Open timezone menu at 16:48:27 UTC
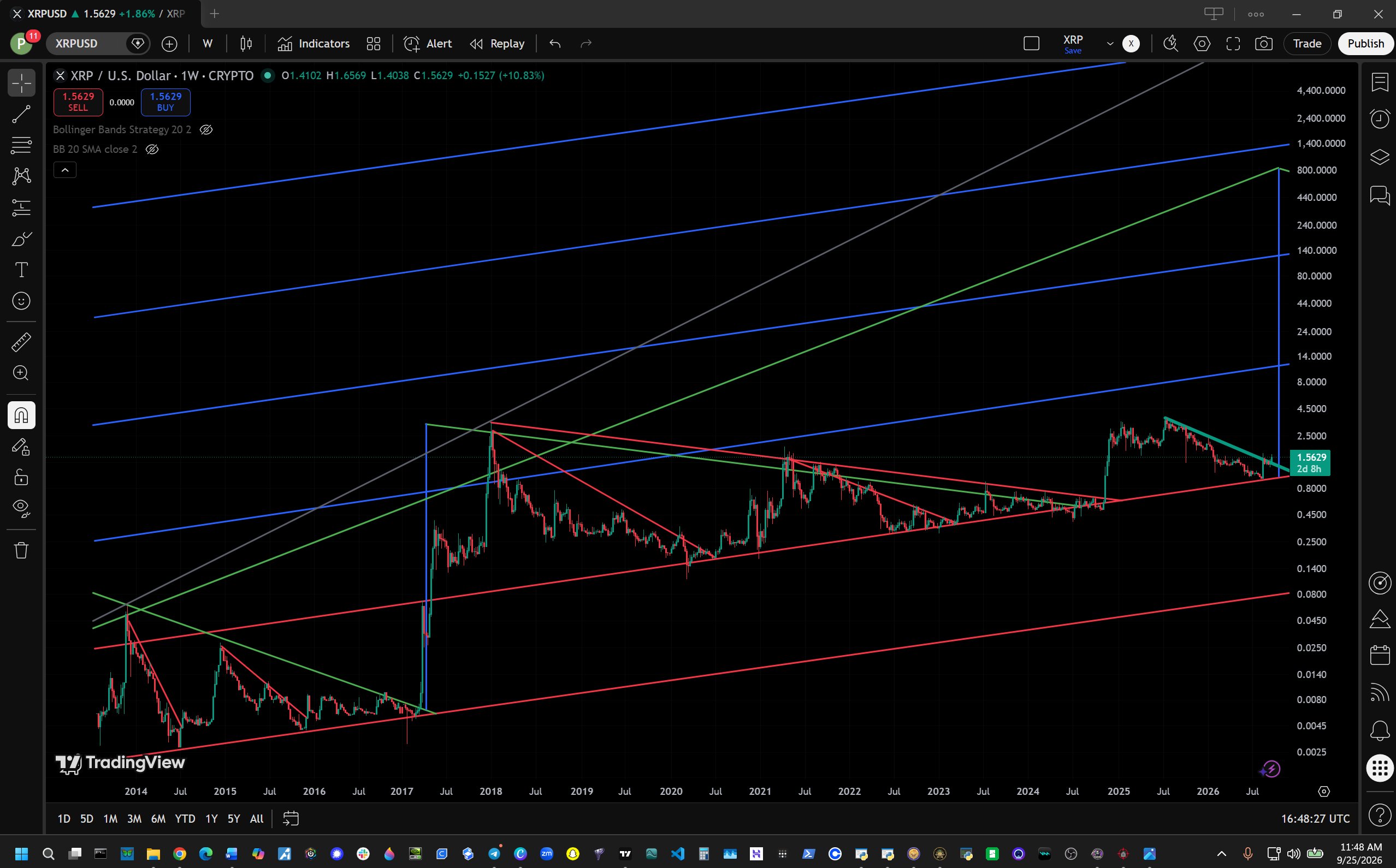This screenshot has width=1396, height=868. click(1315, 819)
